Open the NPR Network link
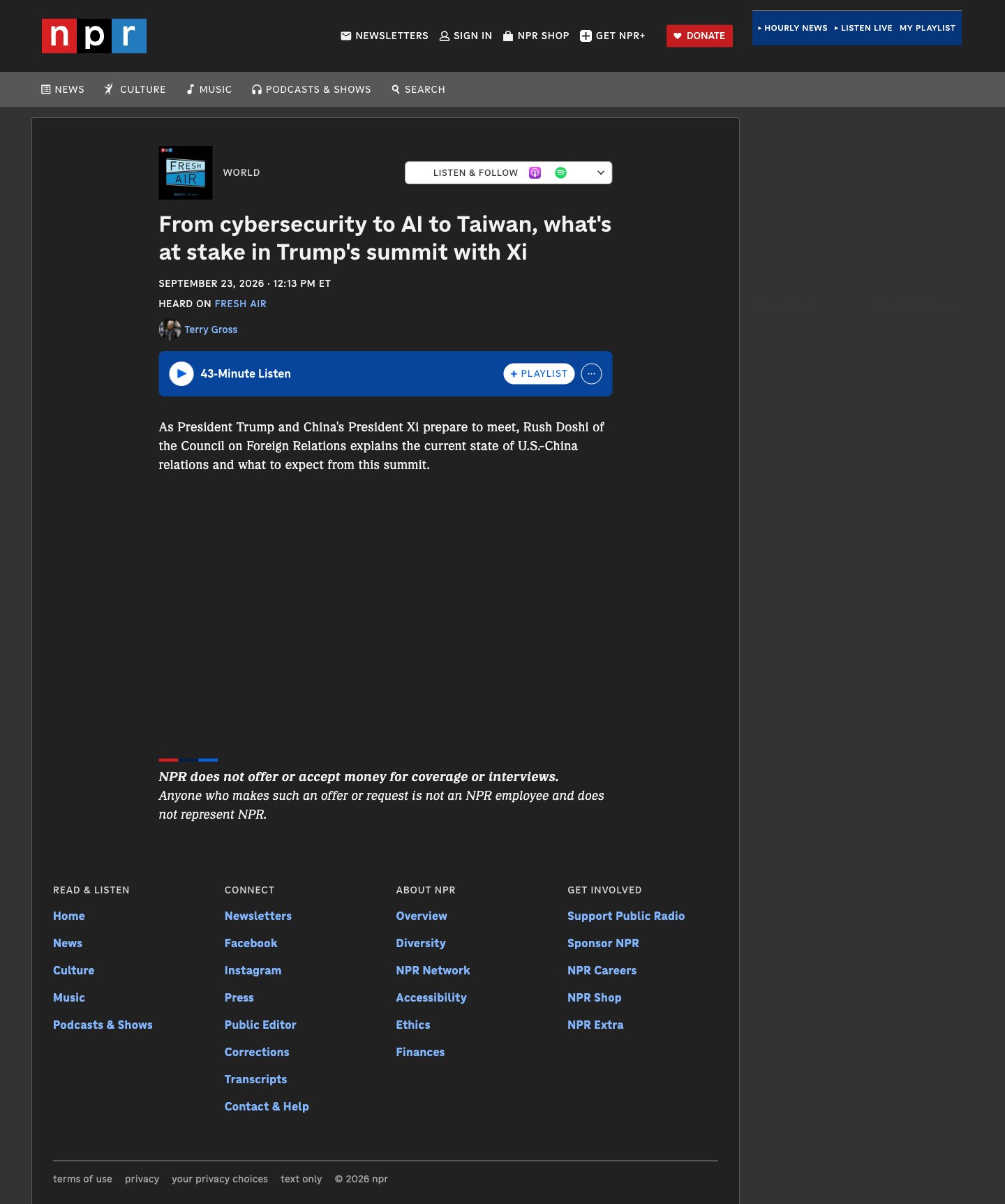The width and height of the screenshot is (1005, 1204). tap(433, 970)
